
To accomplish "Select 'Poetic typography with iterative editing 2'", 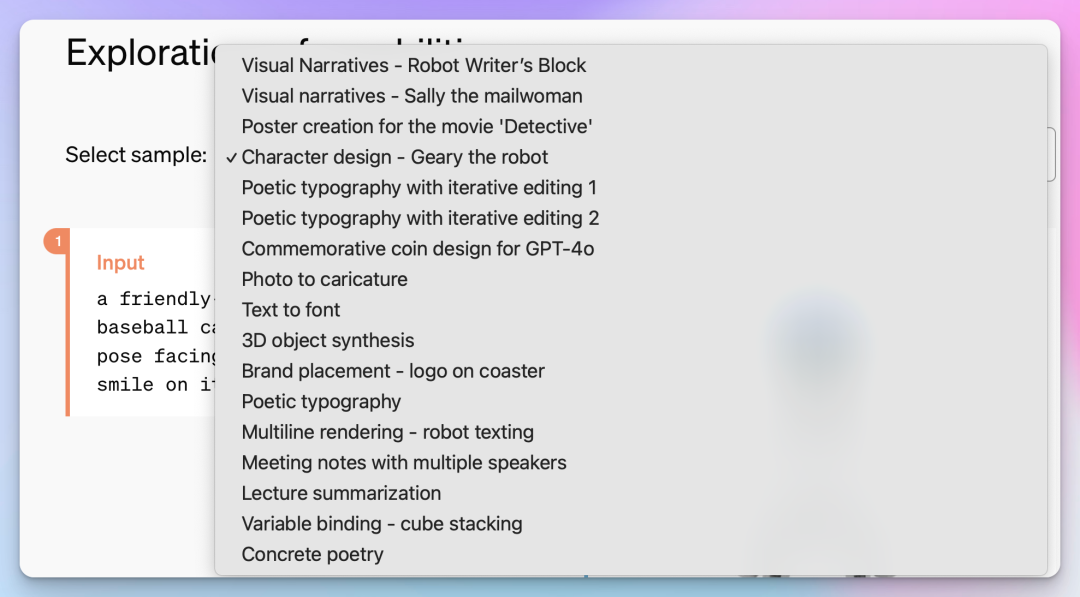I will click(x=420, y=218).
